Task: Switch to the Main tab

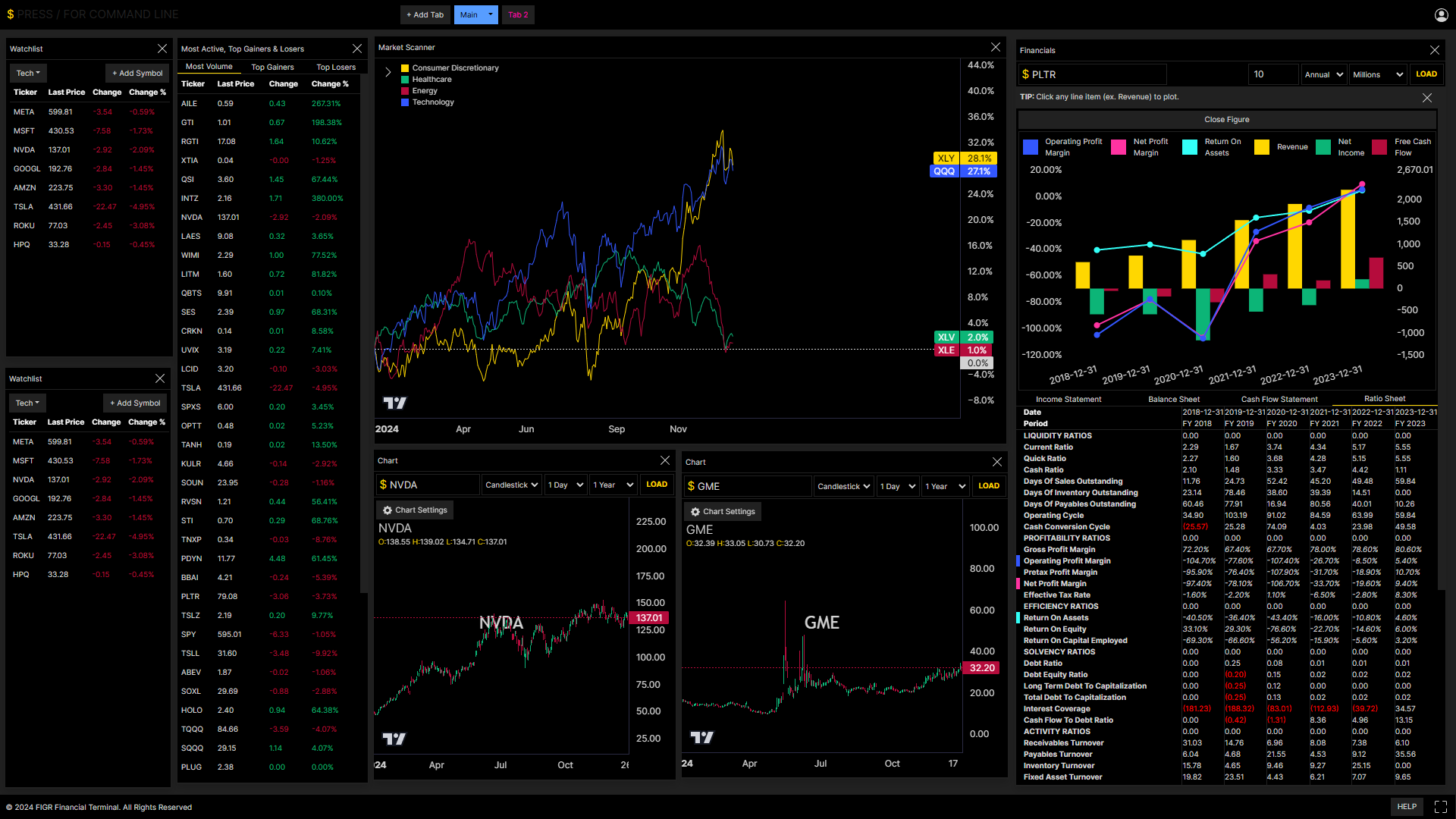Action: click(x=469, y=14)
